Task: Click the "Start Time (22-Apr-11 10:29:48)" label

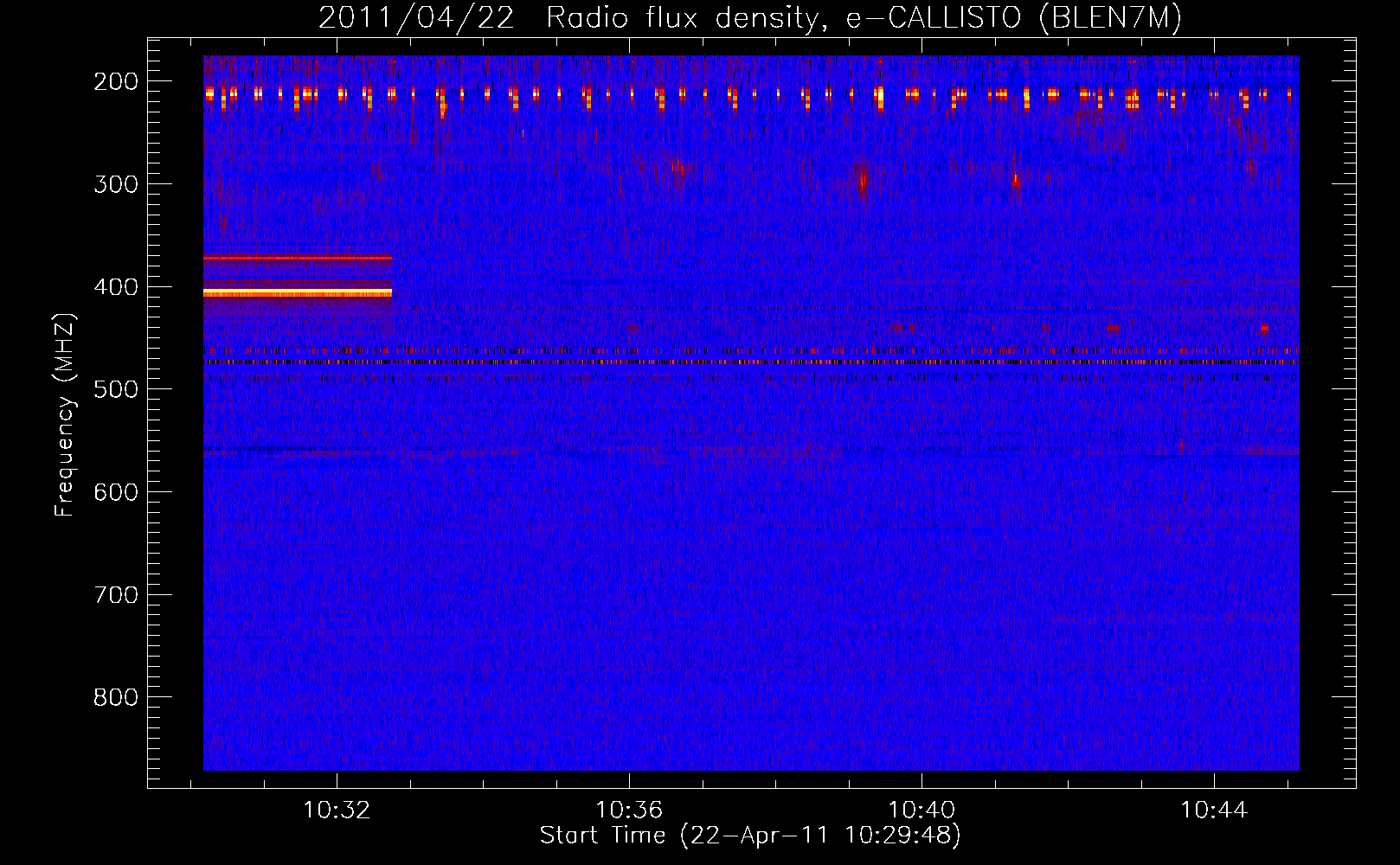Action: click(x=750, y=836)
